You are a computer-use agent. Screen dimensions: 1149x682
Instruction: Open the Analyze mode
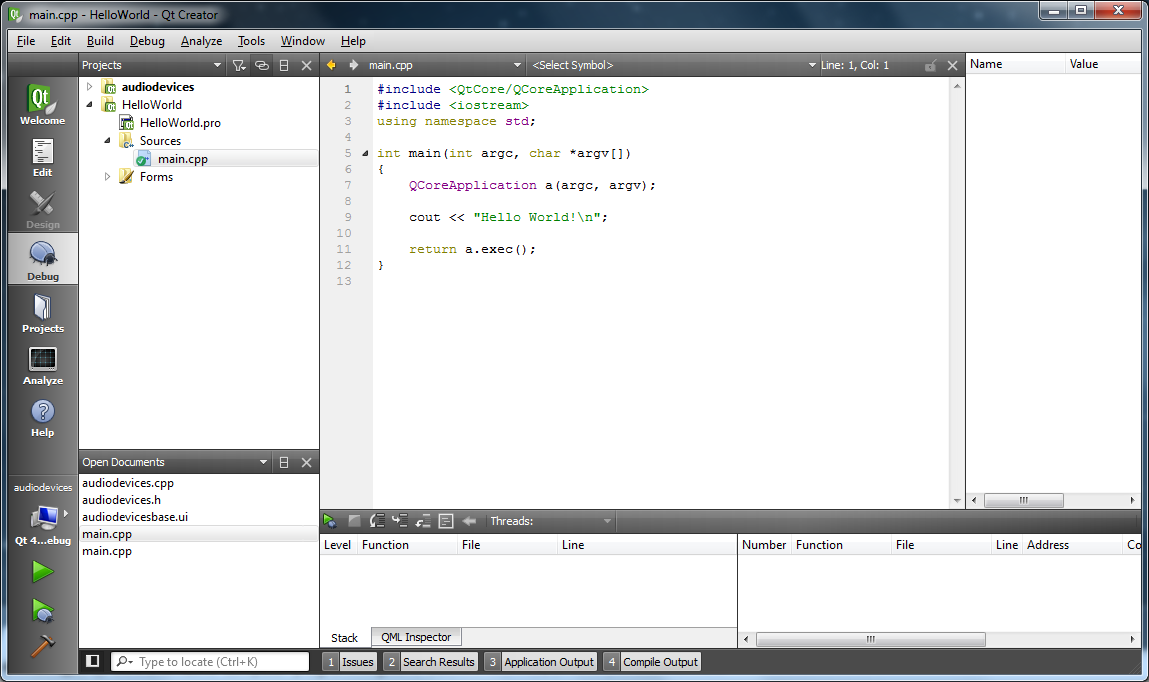pos(43,365)
